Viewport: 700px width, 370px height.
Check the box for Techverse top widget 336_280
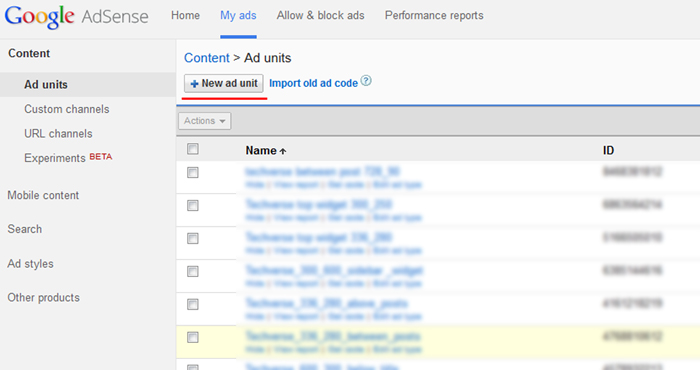(x=192, y=239)
